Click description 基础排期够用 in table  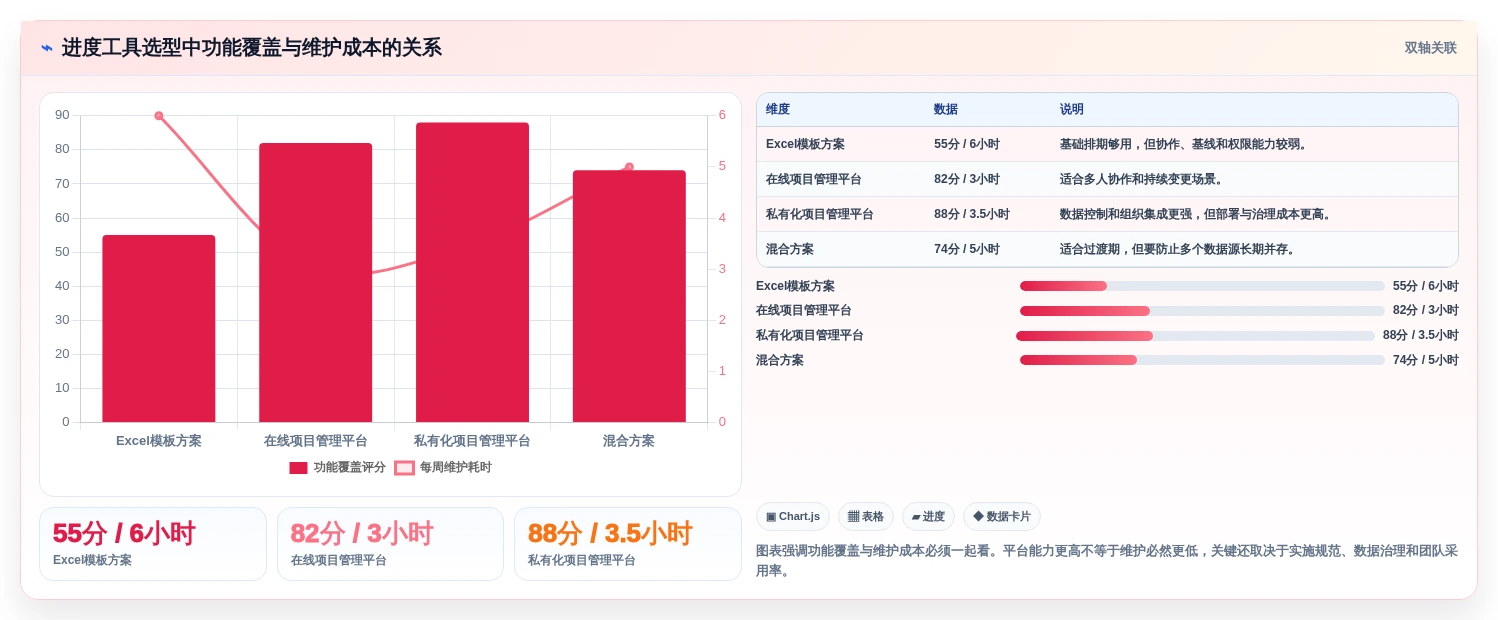coord(1184,144)
